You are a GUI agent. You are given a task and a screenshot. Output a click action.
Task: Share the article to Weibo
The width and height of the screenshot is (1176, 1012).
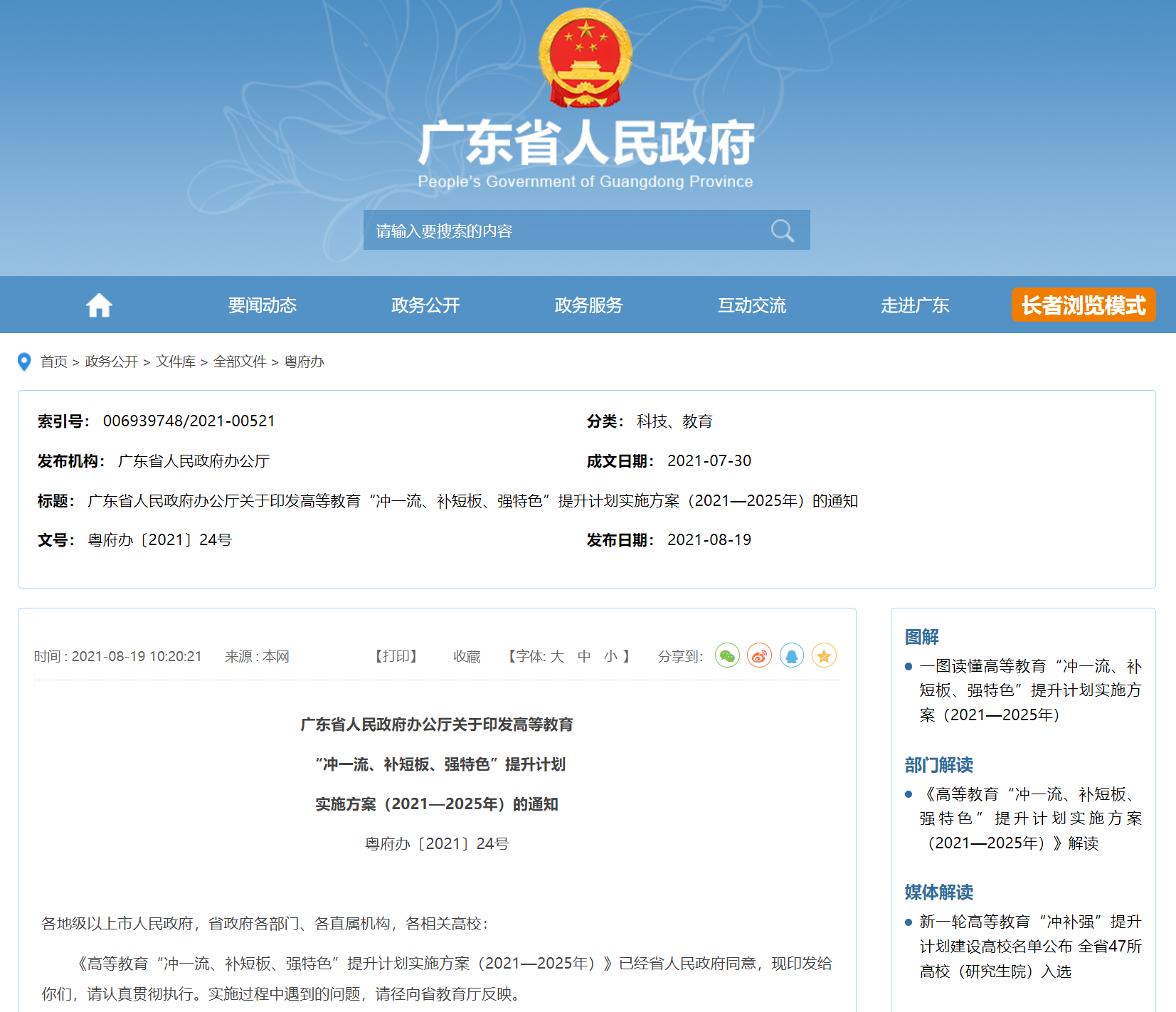(759, 655)
